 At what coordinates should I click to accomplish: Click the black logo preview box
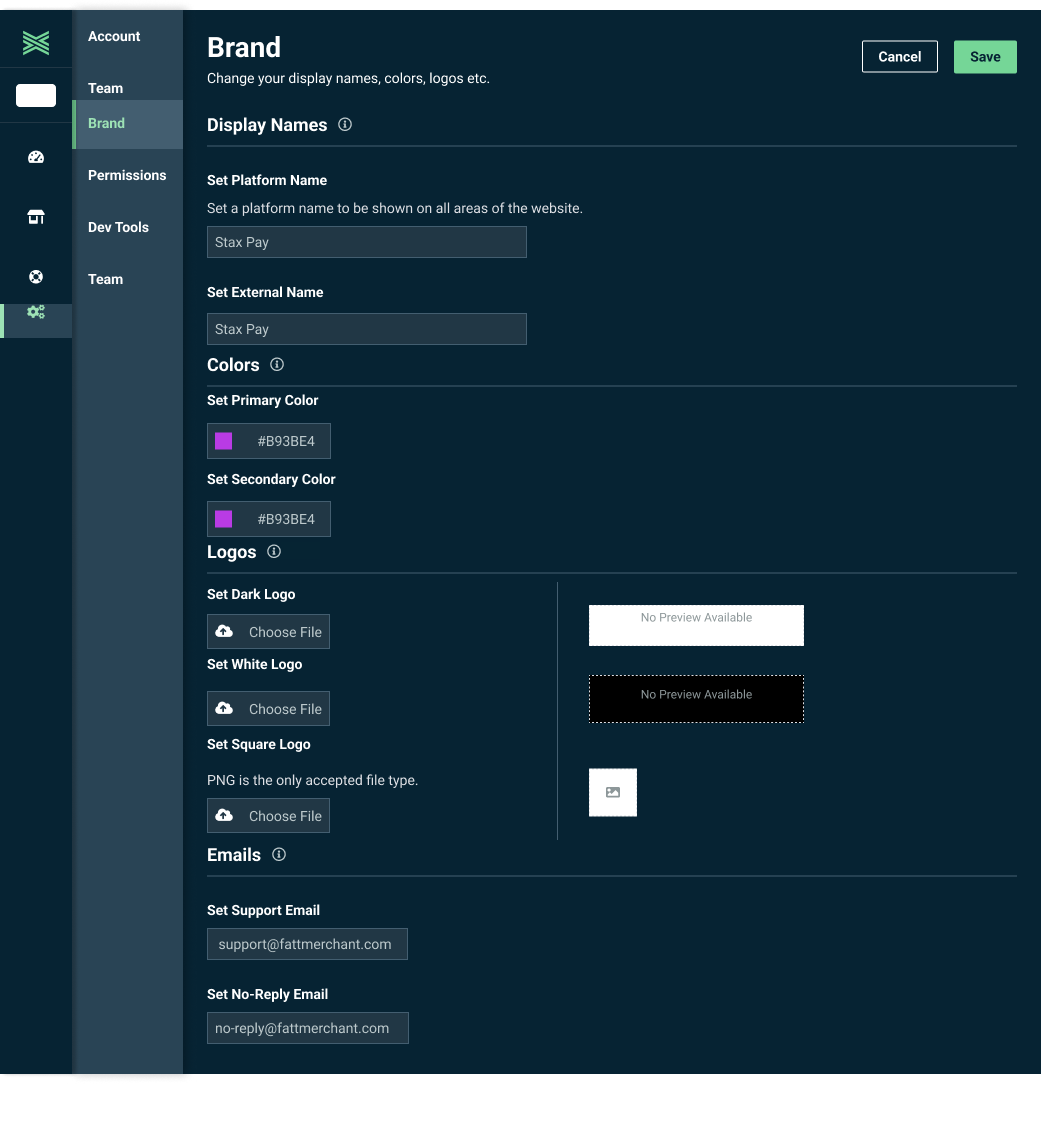click(x=696, y=699)
